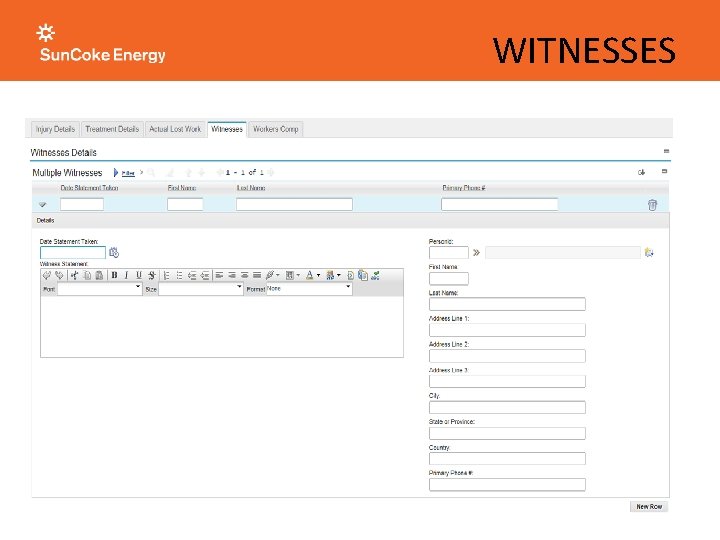
Task: Click the First Name field in Details
Action: click(449, 278)
